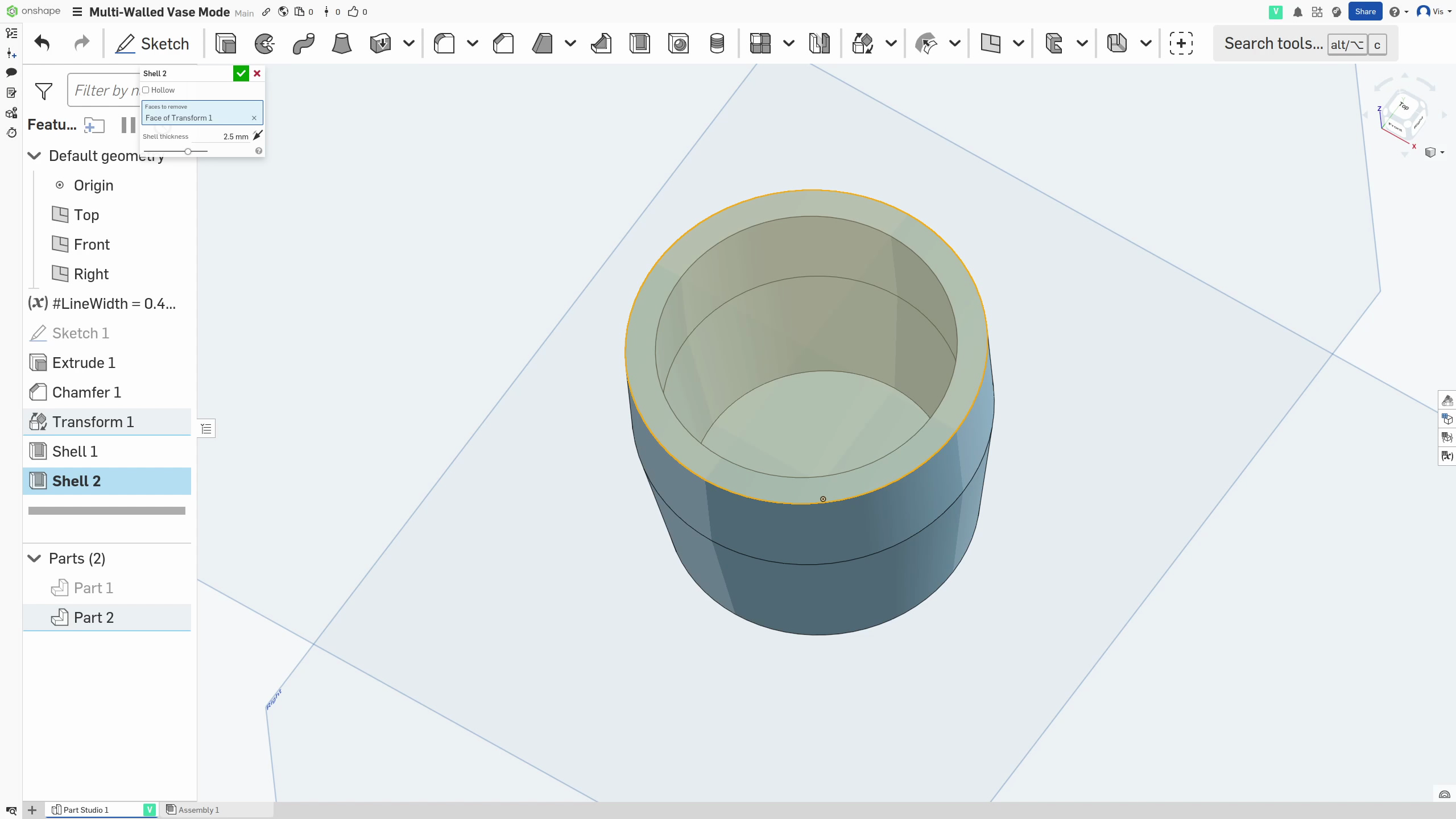
Task: Remove Face of Transform 1 selection
Action: click(x=254, y=118)
